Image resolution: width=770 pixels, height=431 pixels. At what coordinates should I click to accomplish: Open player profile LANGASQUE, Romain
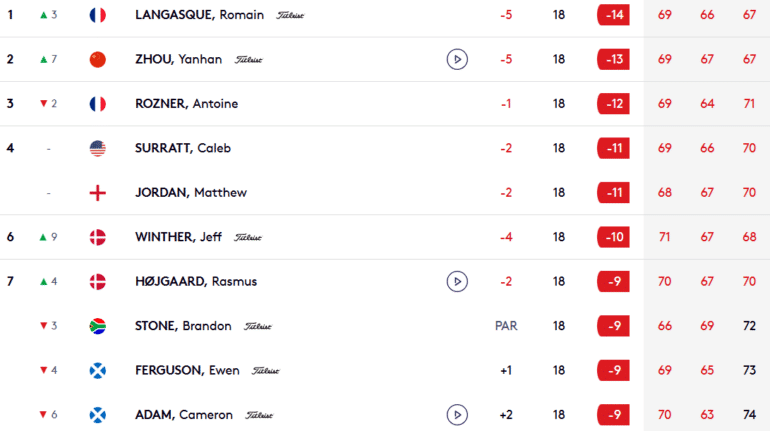click(x=199, y=15)
